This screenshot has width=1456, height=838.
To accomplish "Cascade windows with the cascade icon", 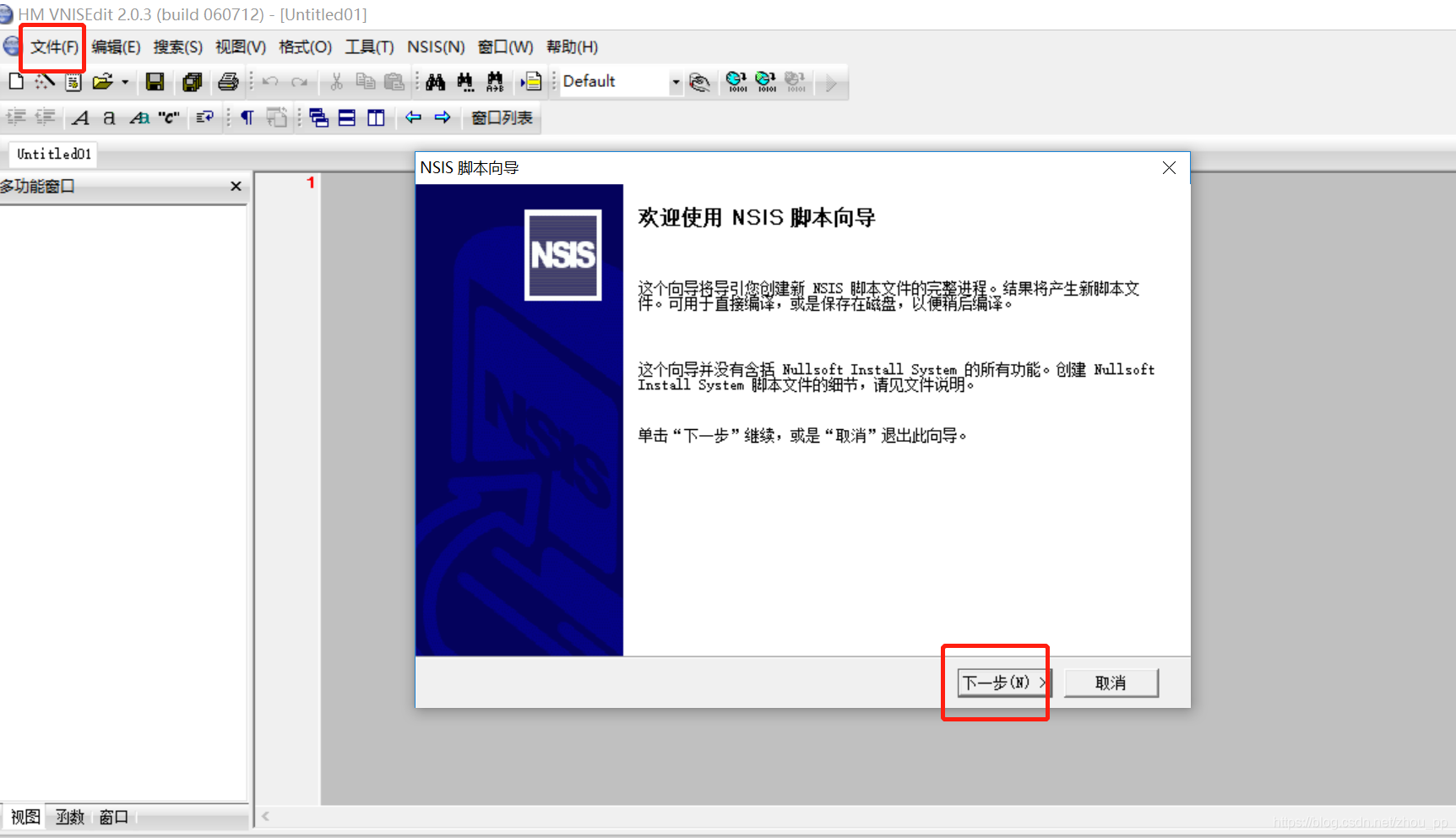I will coord(318,117).
